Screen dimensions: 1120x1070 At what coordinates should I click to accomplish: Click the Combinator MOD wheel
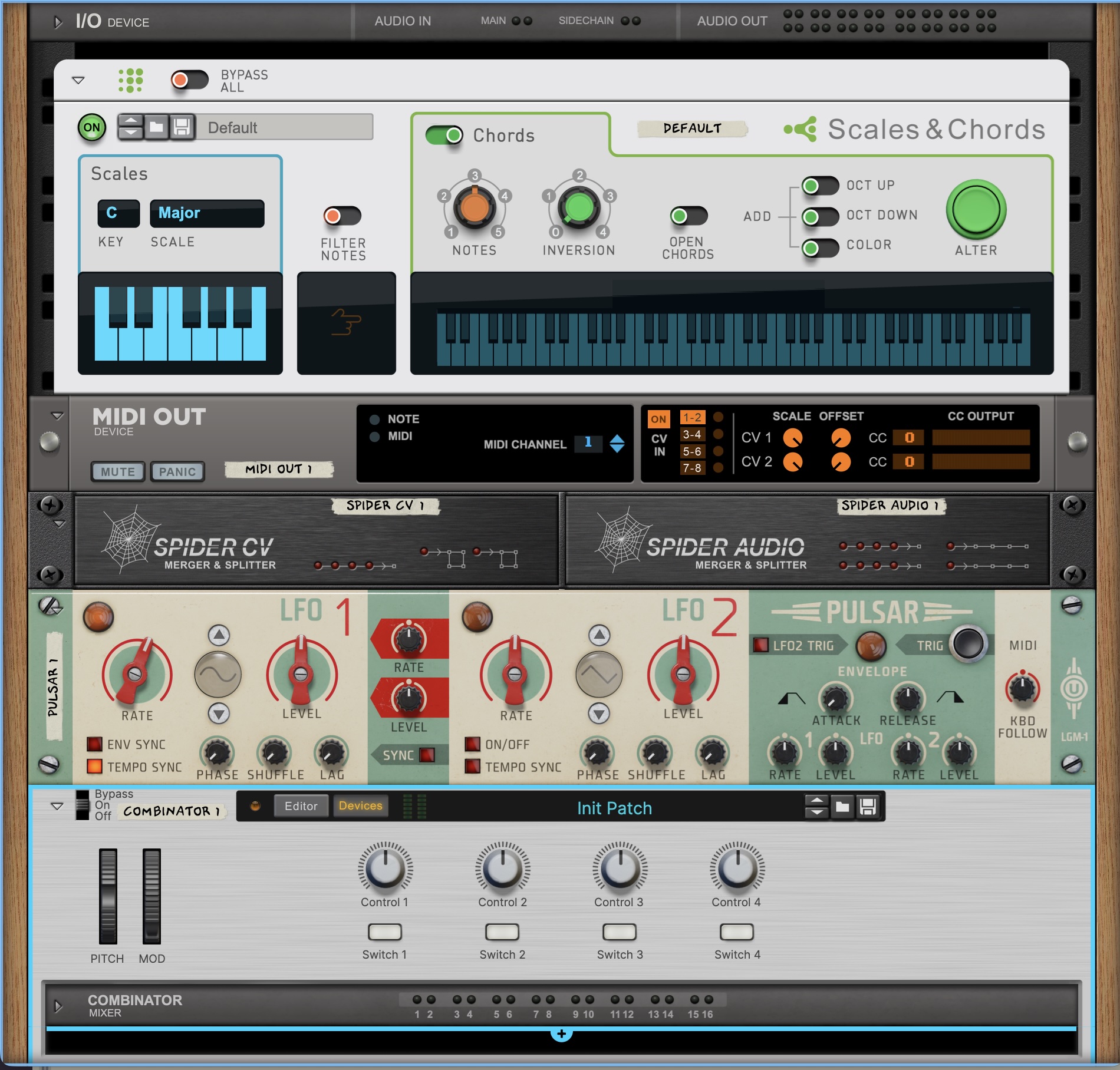pos(151,896)
